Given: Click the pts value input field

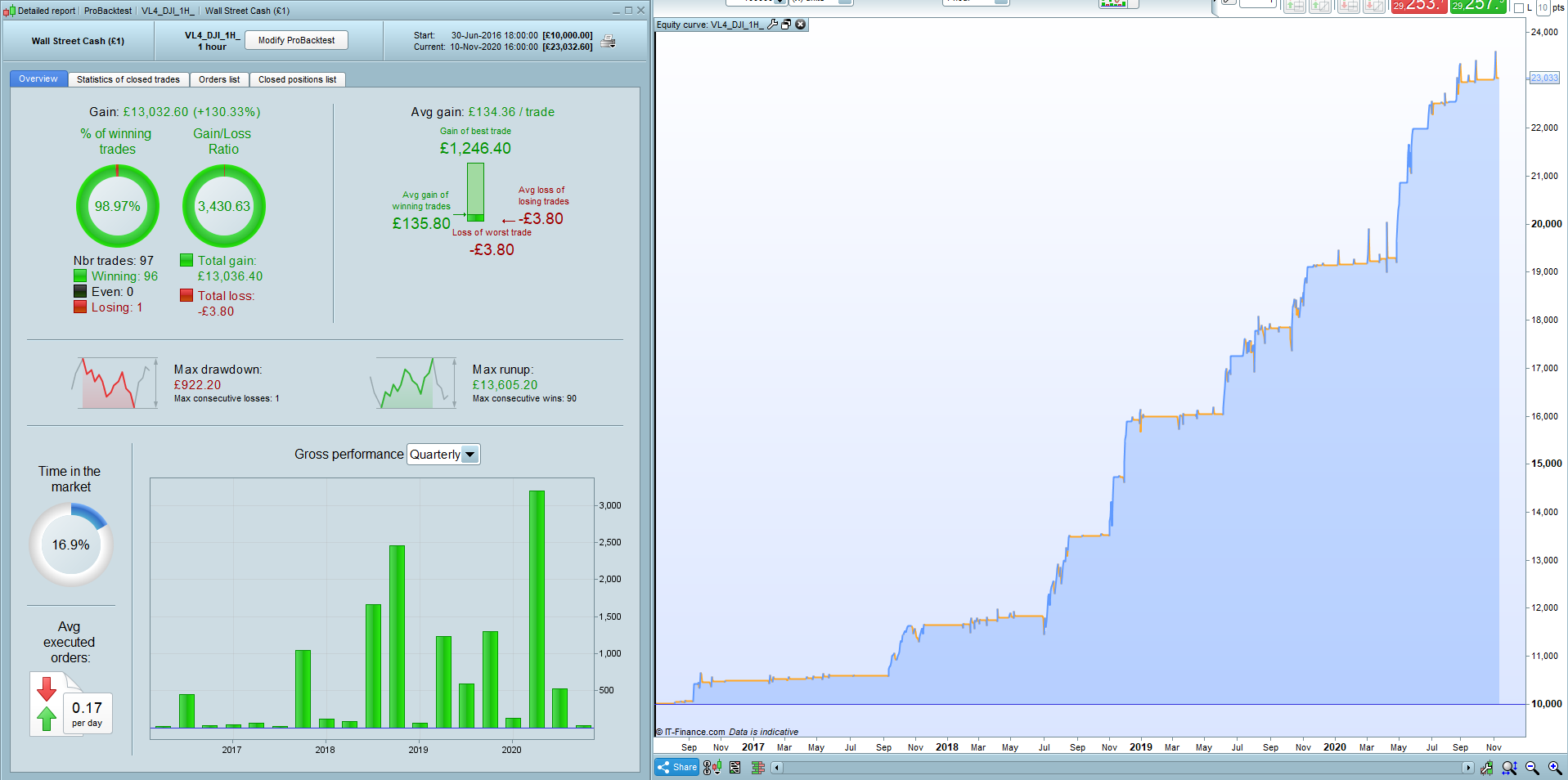Looking at the screenshot, I should [1543, 7].
